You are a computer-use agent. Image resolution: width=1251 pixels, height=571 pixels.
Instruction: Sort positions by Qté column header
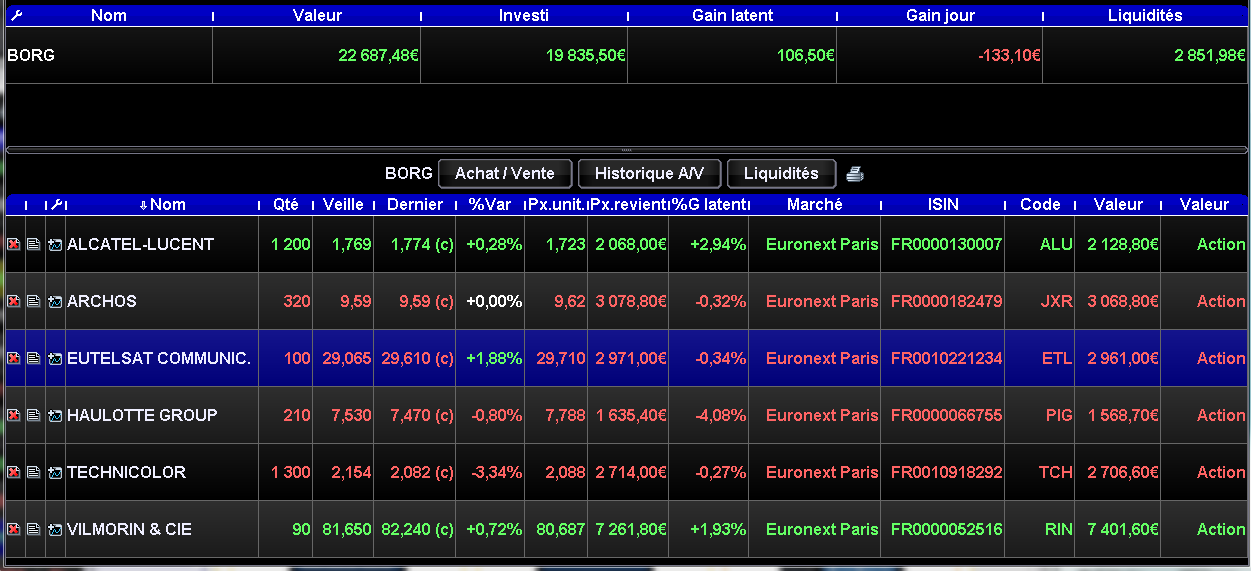[x=286, y=204]
